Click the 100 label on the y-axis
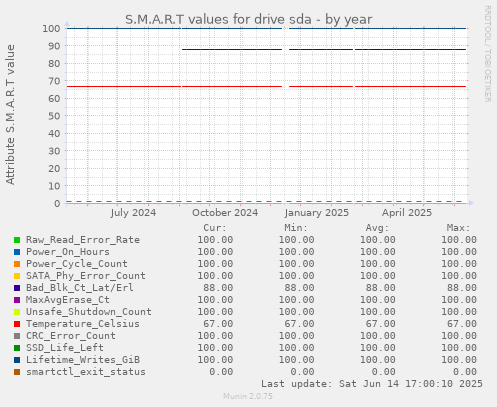The width and height of the screenshot is (497, 407). pyautogui.click(x=51, y=28)
